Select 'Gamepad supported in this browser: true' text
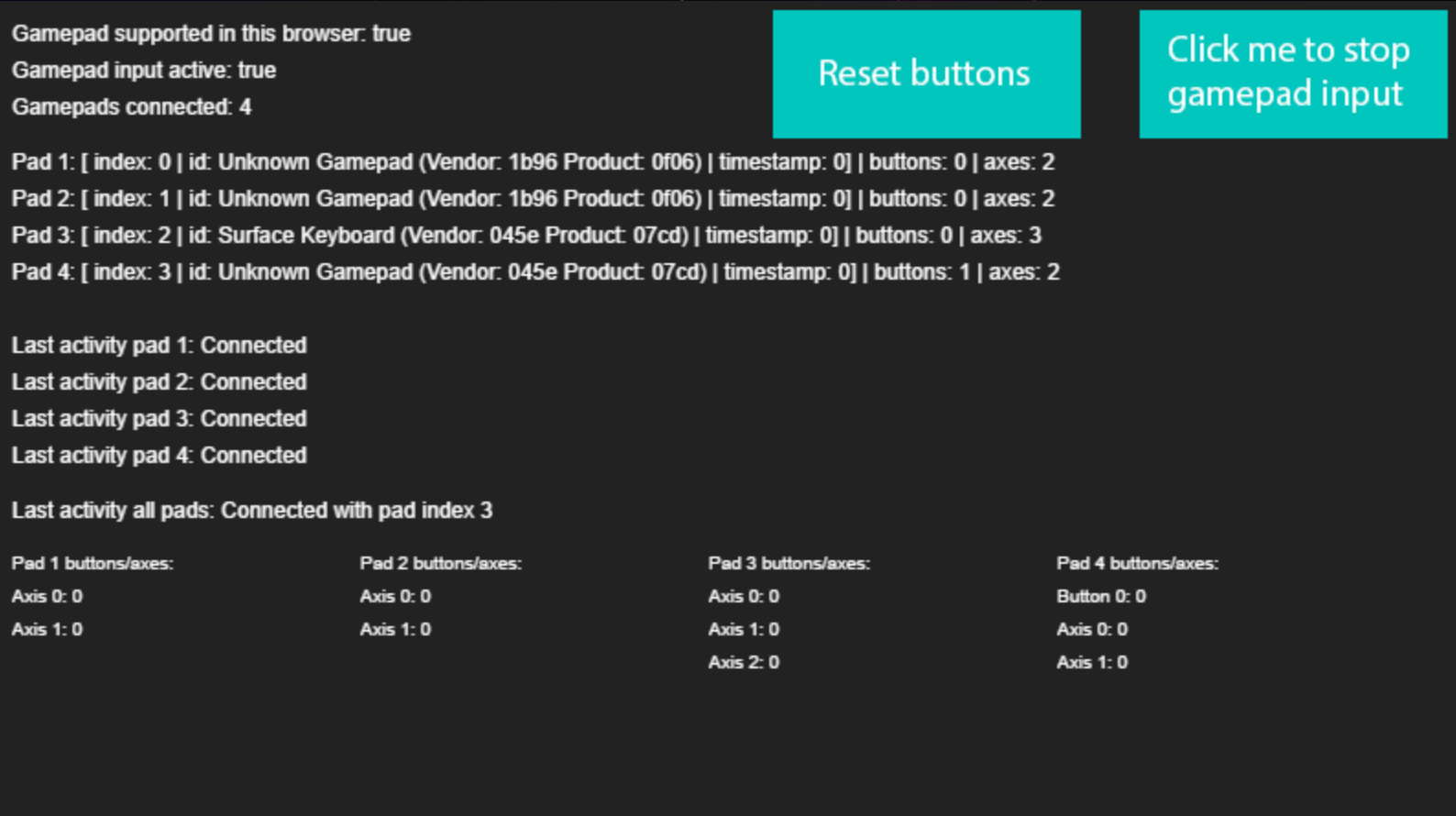This screenshot has height=816, width=1456. point(211,34)
